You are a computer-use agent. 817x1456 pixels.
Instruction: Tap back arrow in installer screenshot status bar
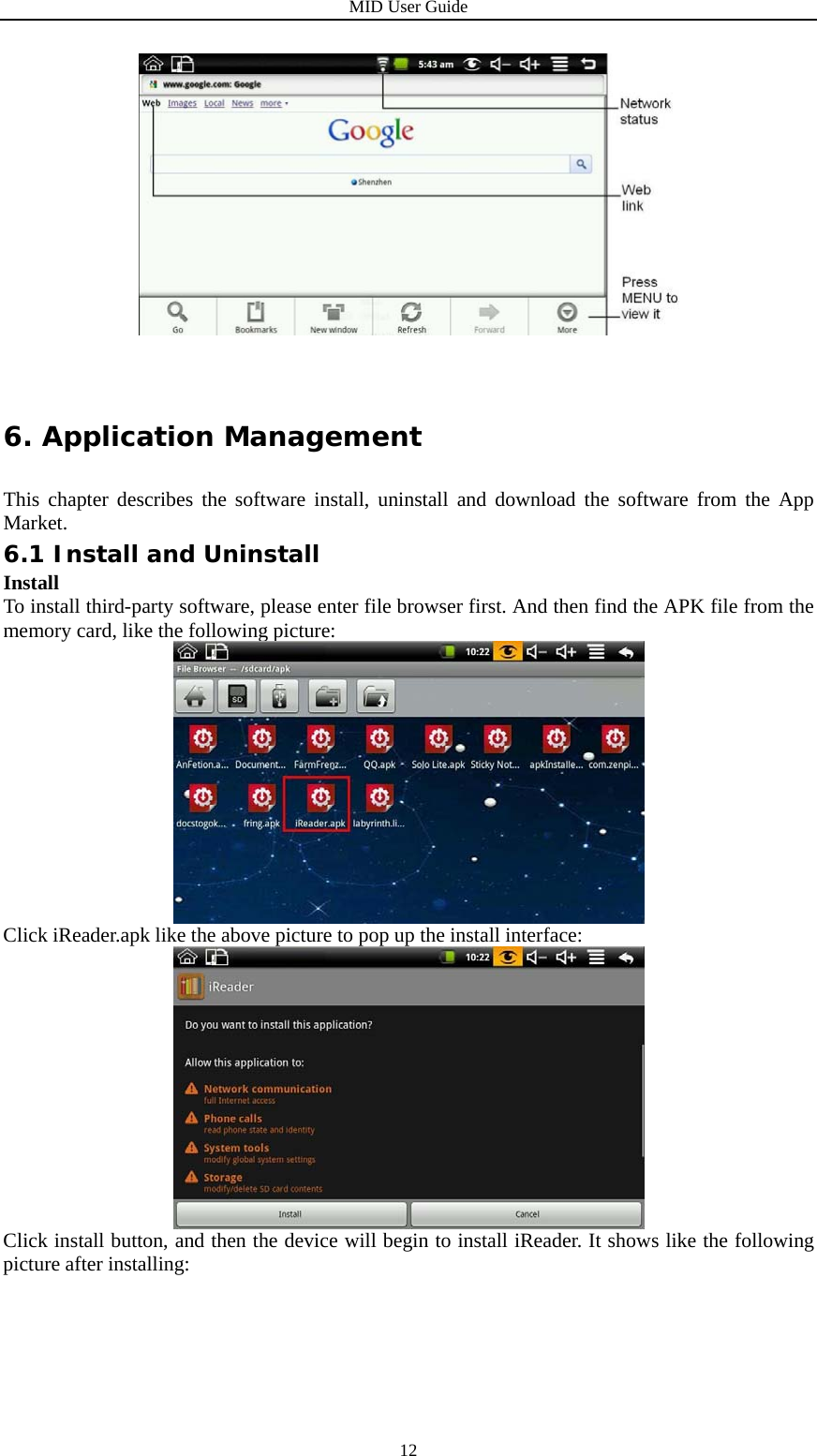coord(626,957)
